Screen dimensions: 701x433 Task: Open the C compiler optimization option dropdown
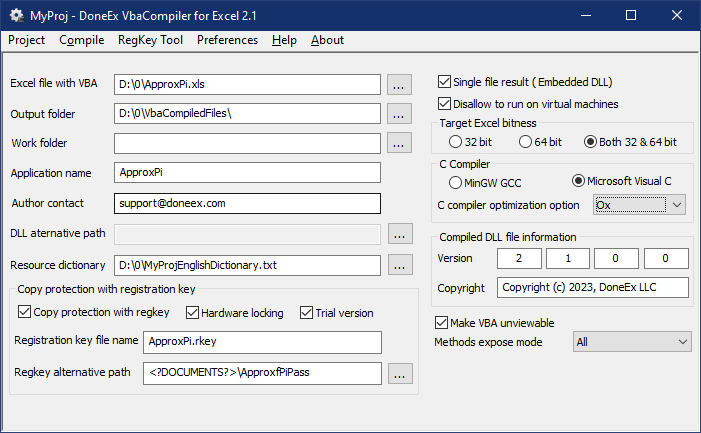tap(639, 205)
